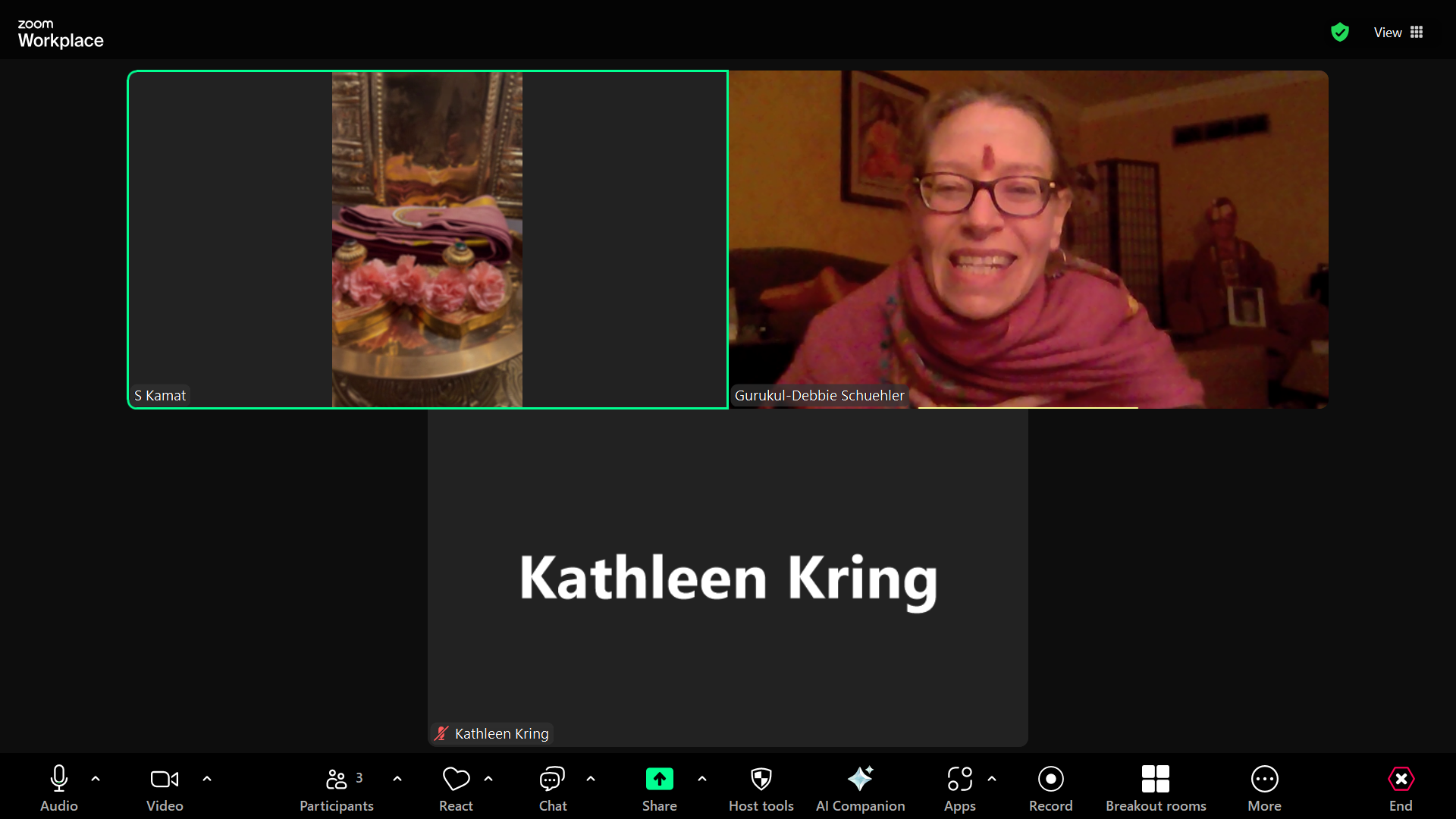Click the green Share screen icon

(x=659, y=779)
